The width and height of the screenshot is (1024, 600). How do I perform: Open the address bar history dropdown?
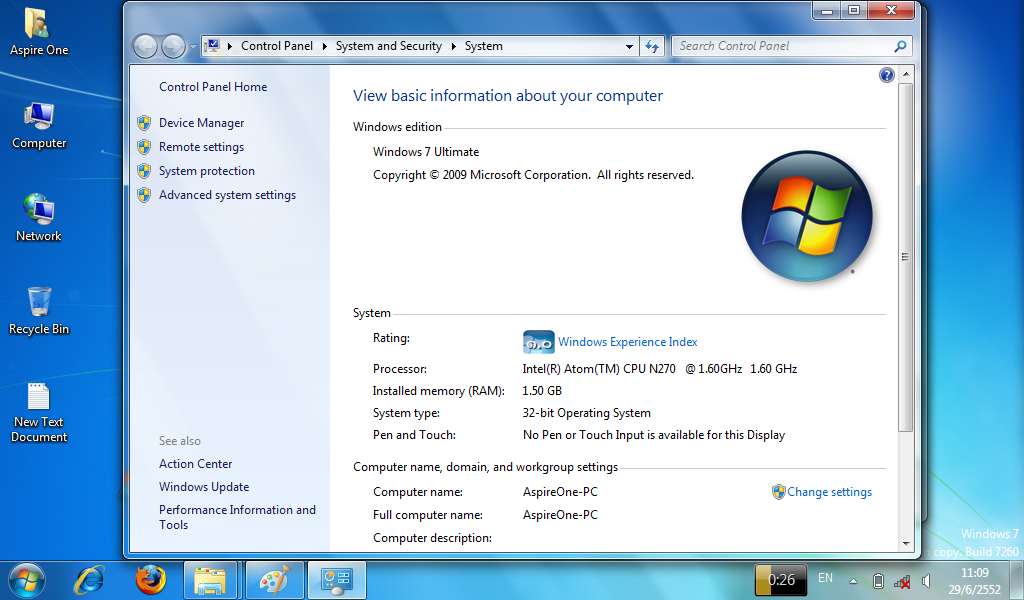point(629,46)
